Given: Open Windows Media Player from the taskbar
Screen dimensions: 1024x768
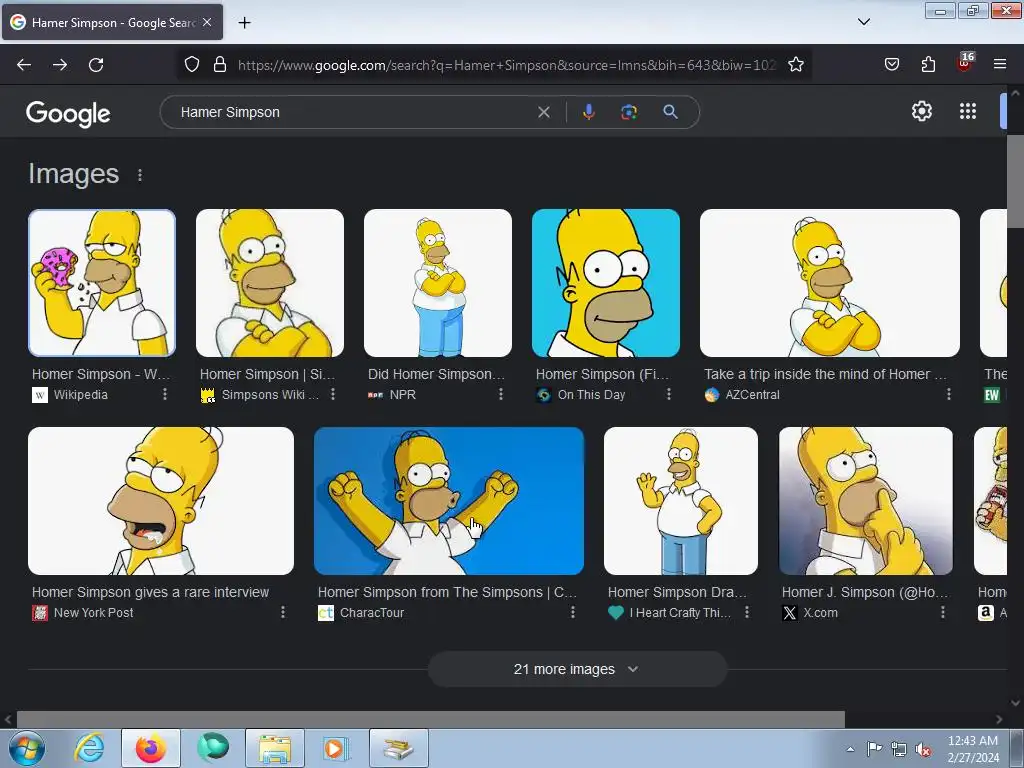Looking at the screenshot, I should pos(336,748).
